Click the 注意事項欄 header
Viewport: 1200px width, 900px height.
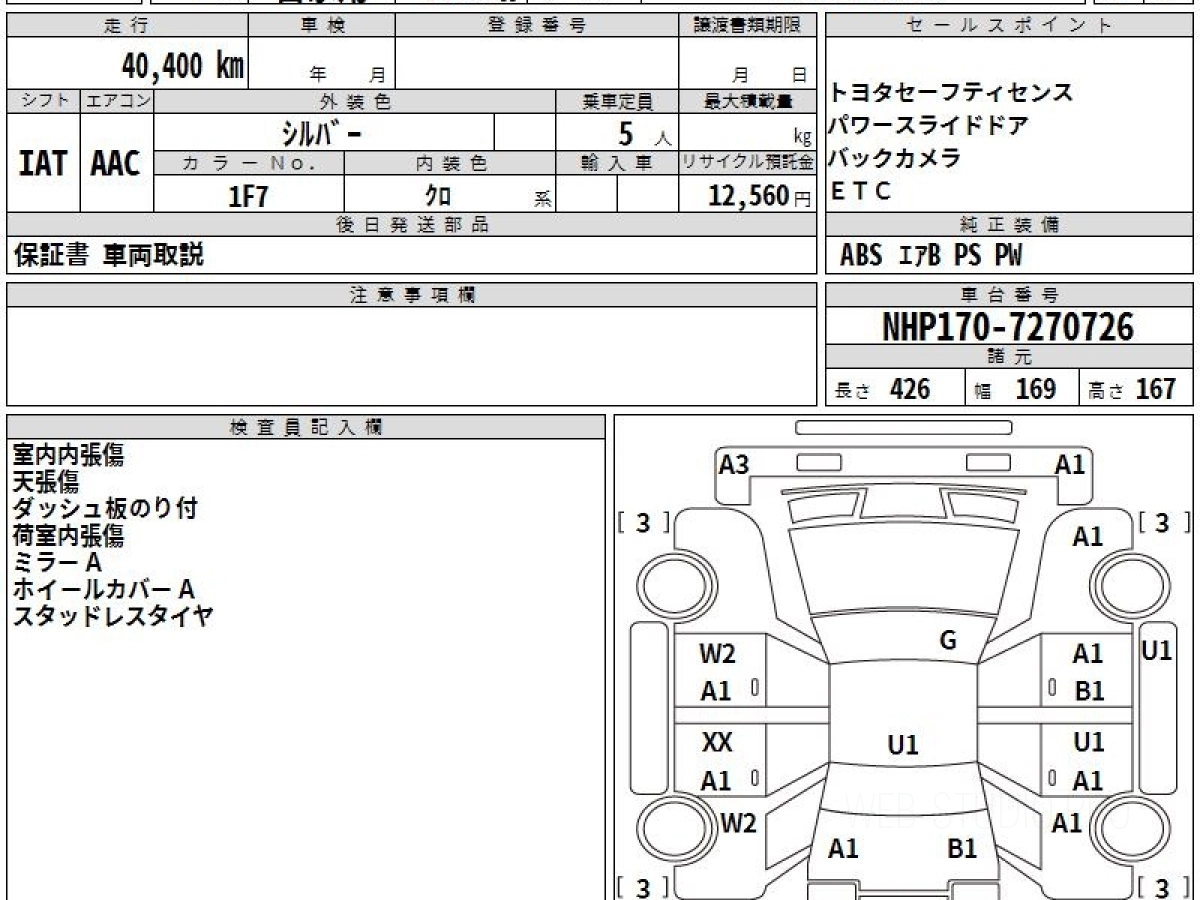(x=411, y=295)
